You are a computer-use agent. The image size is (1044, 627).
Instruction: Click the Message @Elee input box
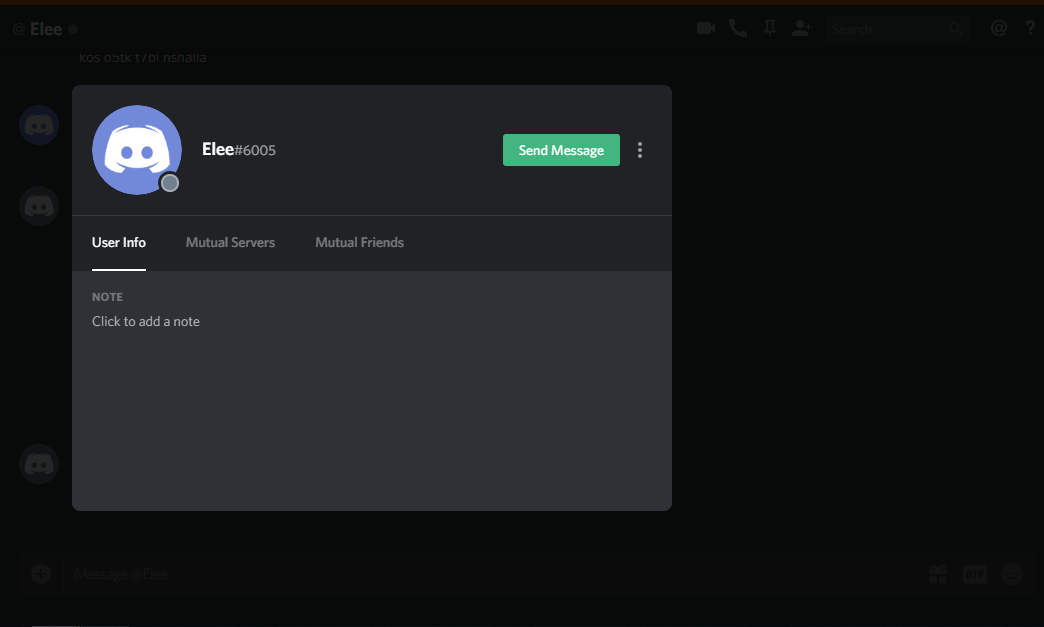point(493,574)
